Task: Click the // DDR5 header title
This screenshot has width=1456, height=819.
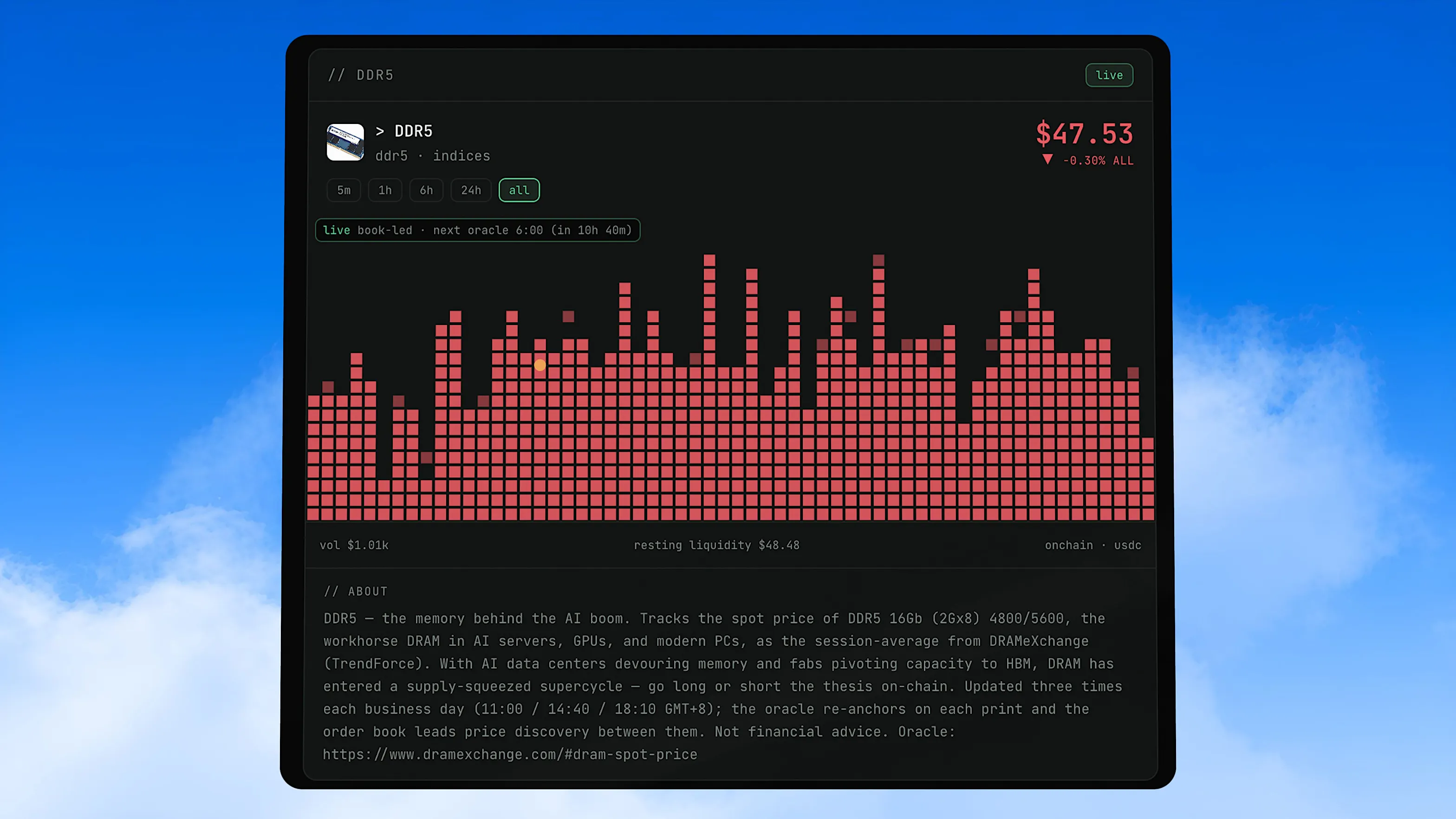Action: 361,75
